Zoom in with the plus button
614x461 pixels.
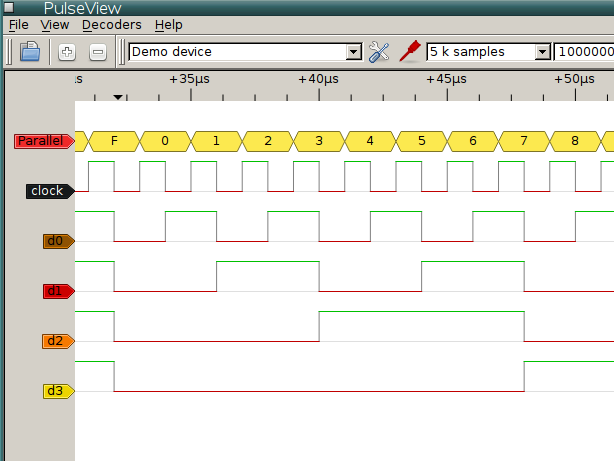click(x=67, y=52)
